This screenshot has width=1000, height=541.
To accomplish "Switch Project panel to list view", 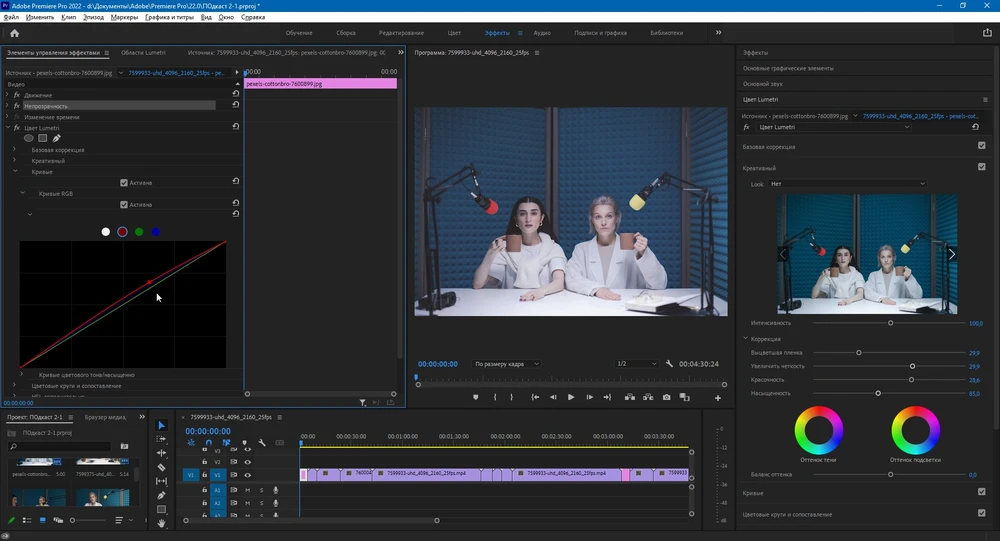I will coord(27,521).
